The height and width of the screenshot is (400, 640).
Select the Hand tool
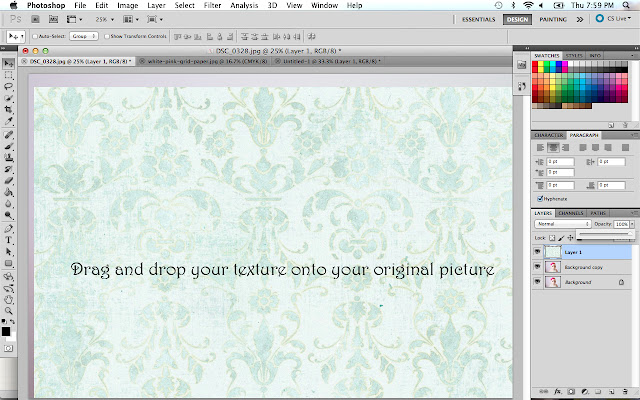click(8, 300)
